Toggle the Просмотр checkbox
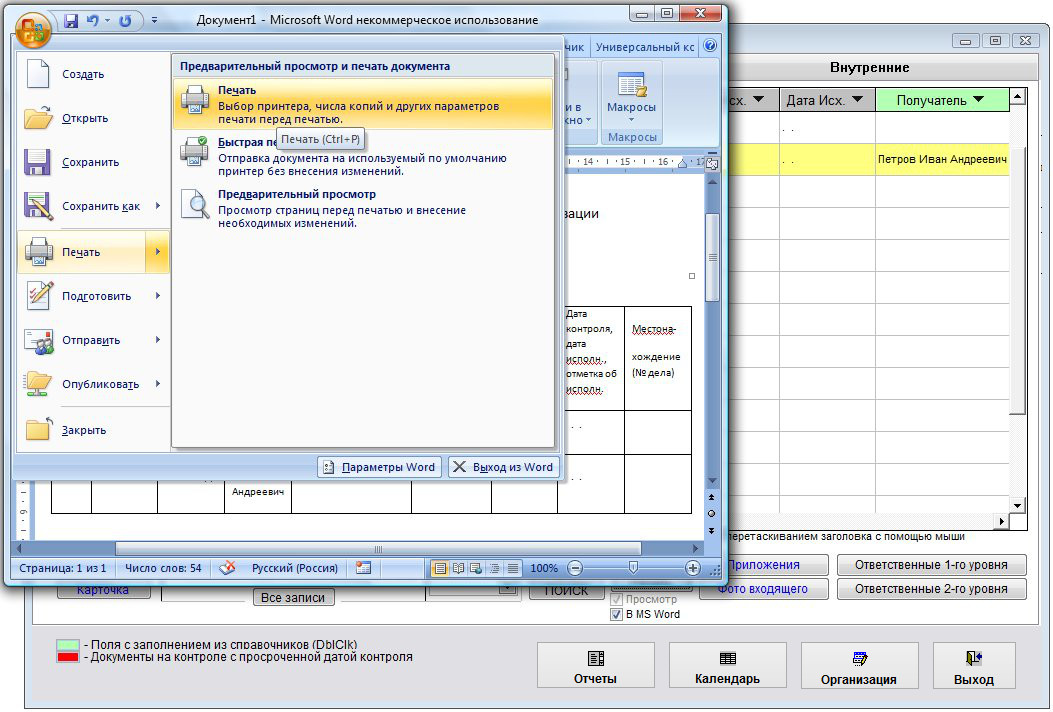The height and width of the screenshot is (712, 1053). pos(616,599)
